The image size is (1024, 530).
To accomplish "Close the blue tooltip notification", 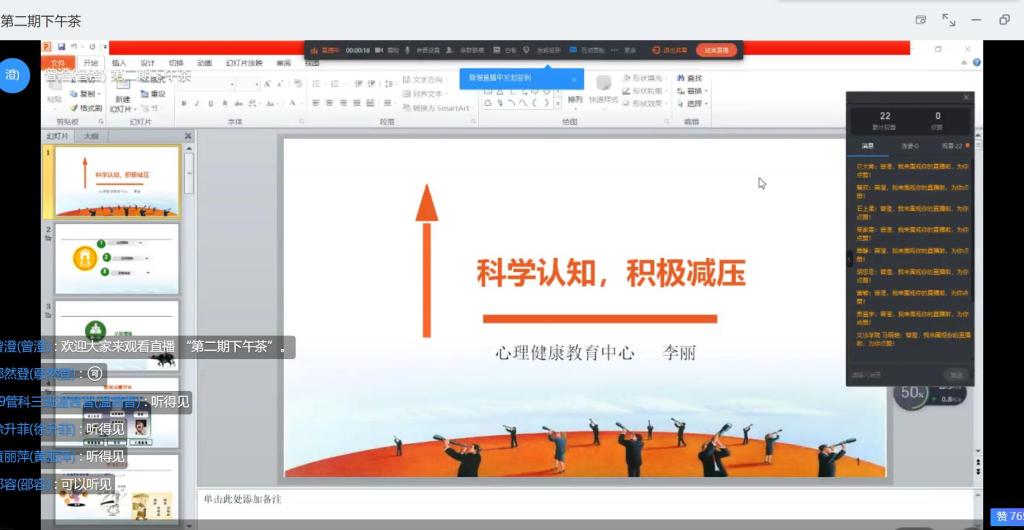I will [x=574, y=80].
